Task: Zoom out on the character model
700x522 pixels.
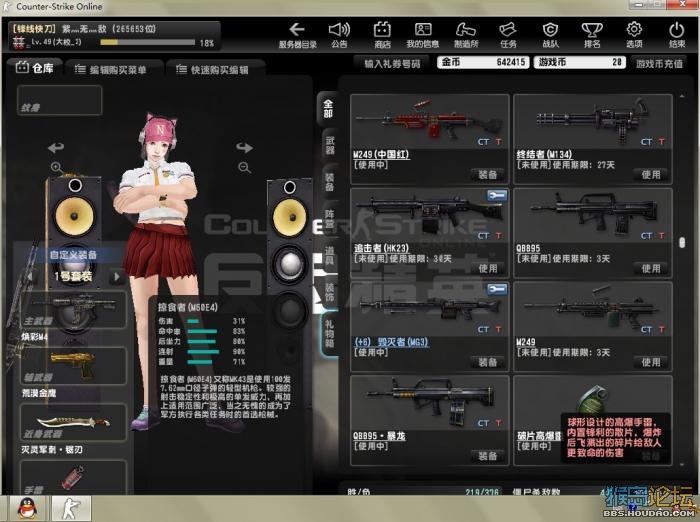Action: pyautogui.click(x=244, y=168)
